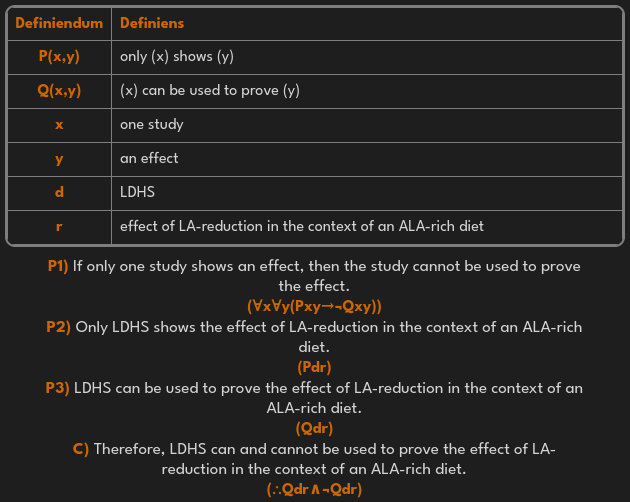Click the Definiendum column header
Viewport: 630px width, 502px height.
(59, 22)
